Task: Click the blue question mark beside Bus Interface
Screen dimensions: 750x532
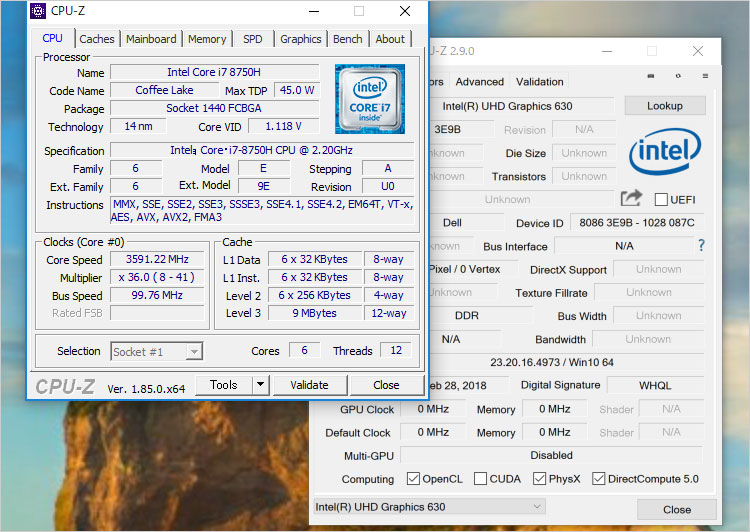Action: click(x=701, y=245)
